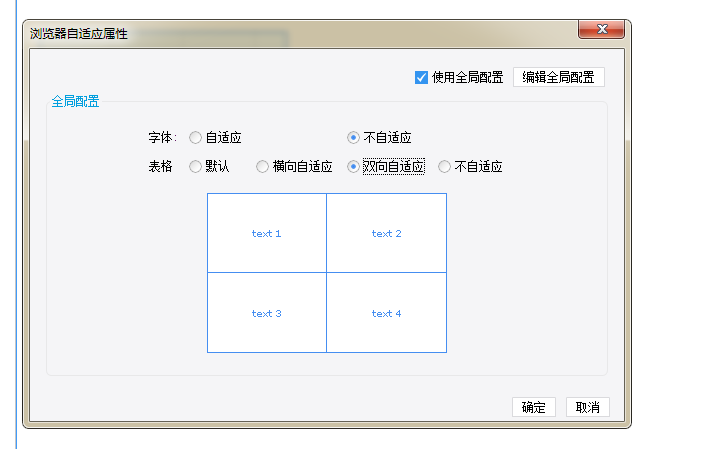This screenshot has width=705, height=449.
Task: Click the text 3 preview cell
Action: point(267,313)
